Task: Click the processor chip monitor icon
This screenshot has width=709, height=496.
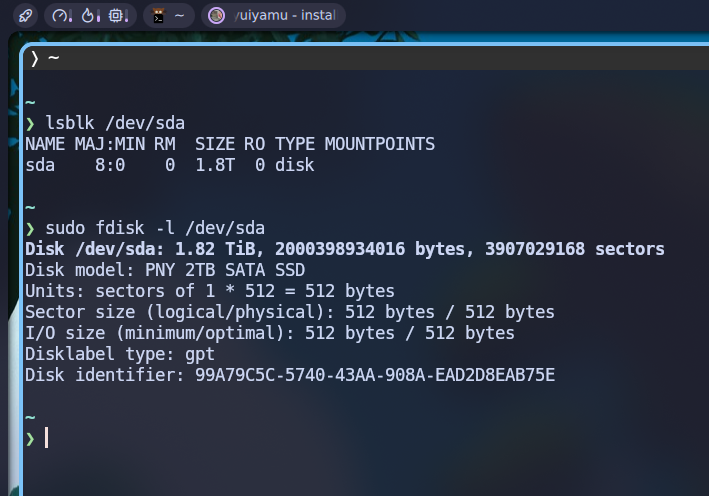Action: [x=116, y=16]
